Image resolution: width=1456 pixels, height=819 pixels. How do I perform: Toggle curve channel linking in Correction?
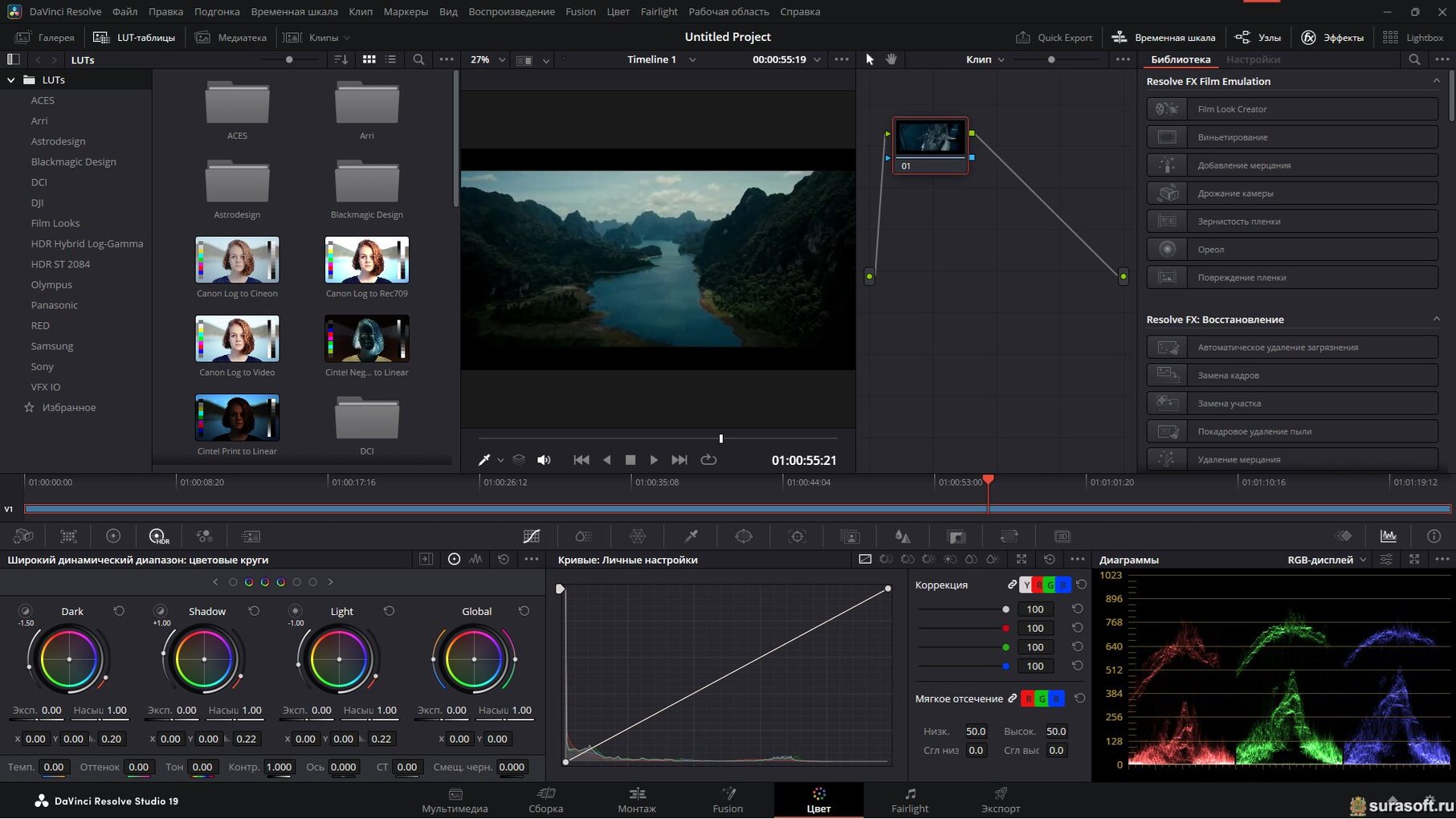coord(1012,585)
